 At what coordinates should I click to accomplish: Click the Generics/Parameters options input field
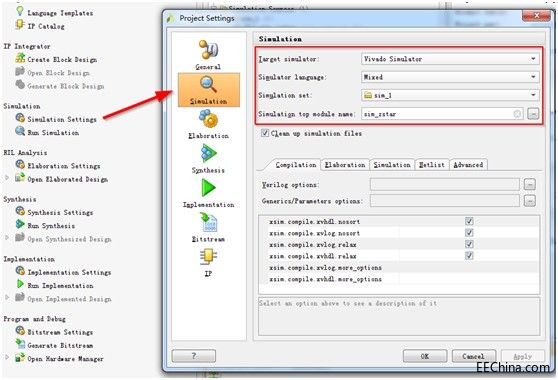tap(445, 201)
